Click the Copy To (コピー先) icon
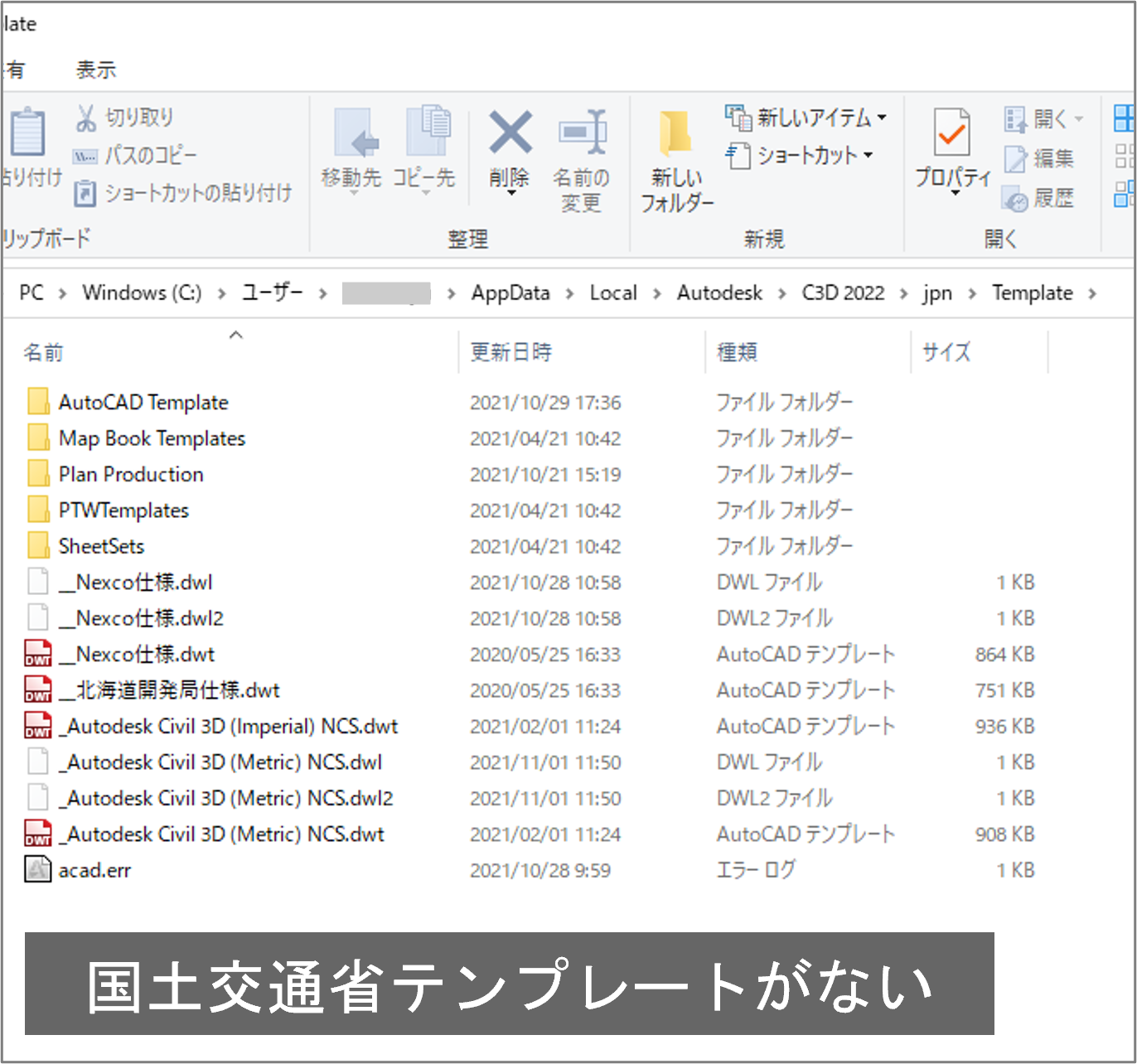Screen dimensions: 1137x1064 click(x=426, y=133)
